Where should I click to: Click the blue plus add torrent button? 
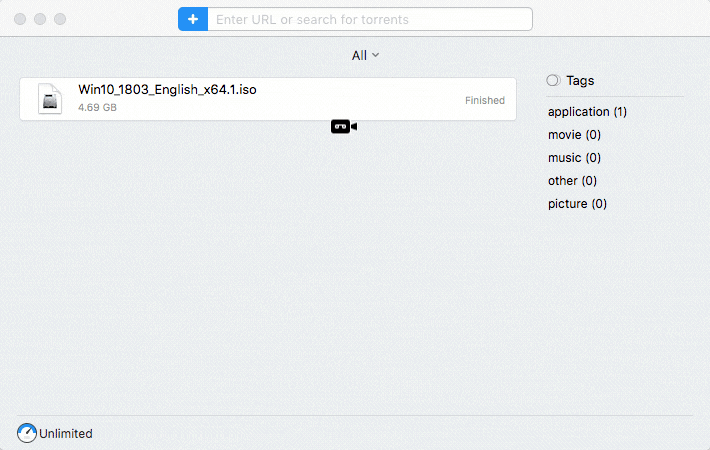click(193, 19)
